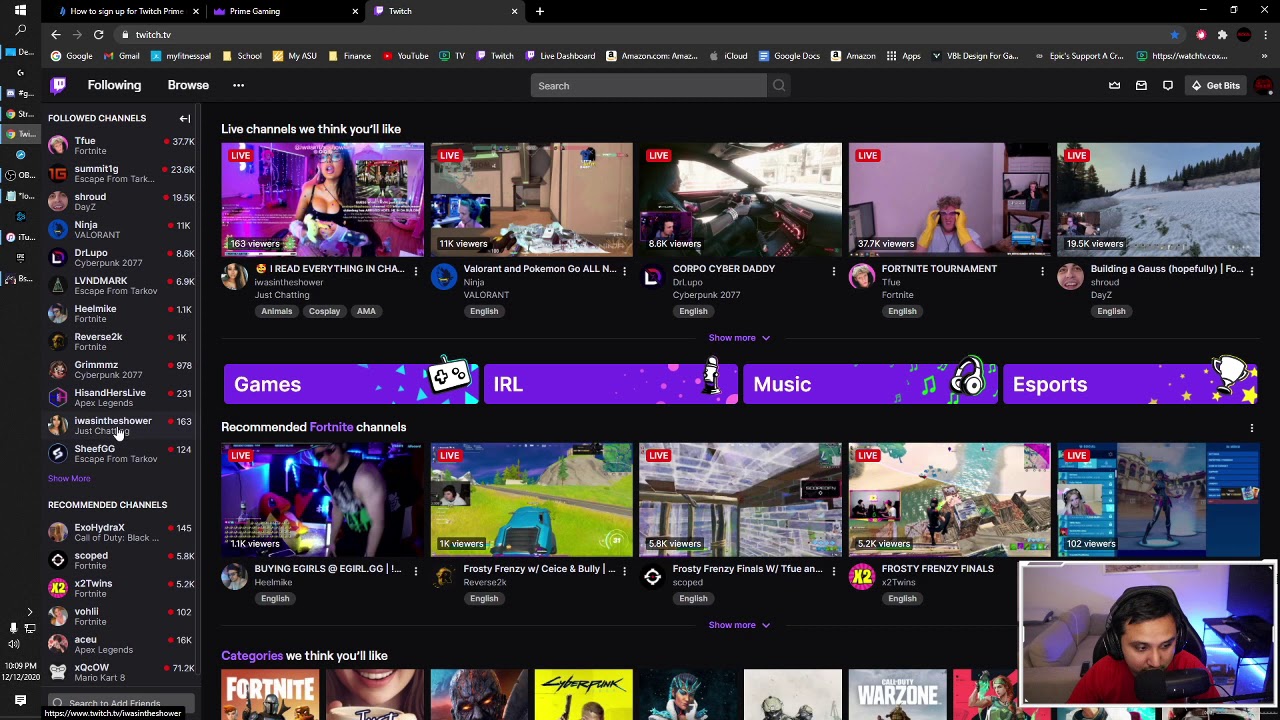Open the more options dots in navigation

[x=238, y=85]
